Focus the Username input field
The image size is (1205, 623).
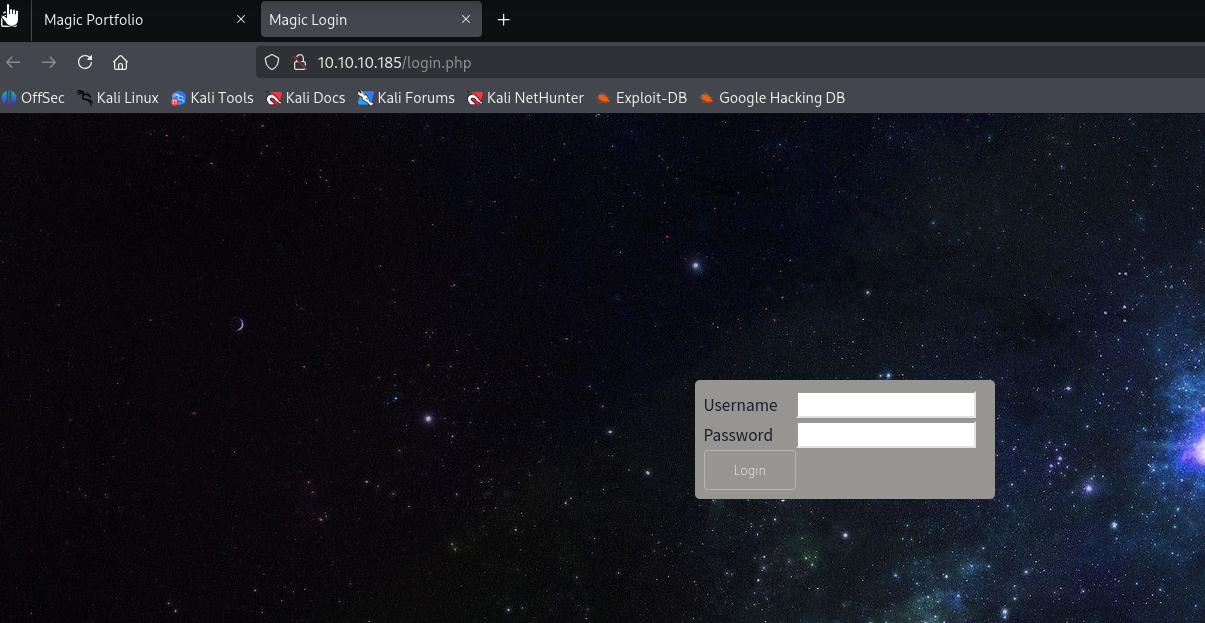tap(886, 405)
